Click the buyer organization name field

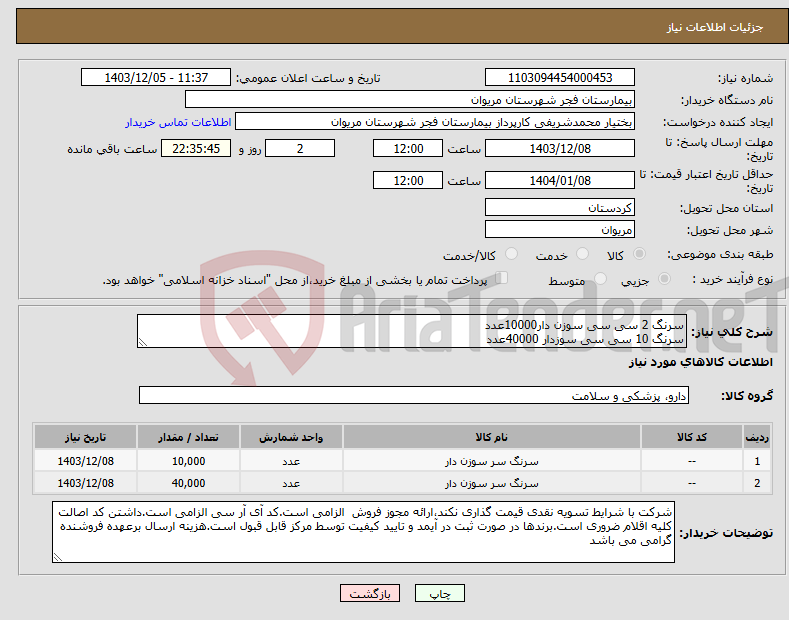click(x=410, y=100)
